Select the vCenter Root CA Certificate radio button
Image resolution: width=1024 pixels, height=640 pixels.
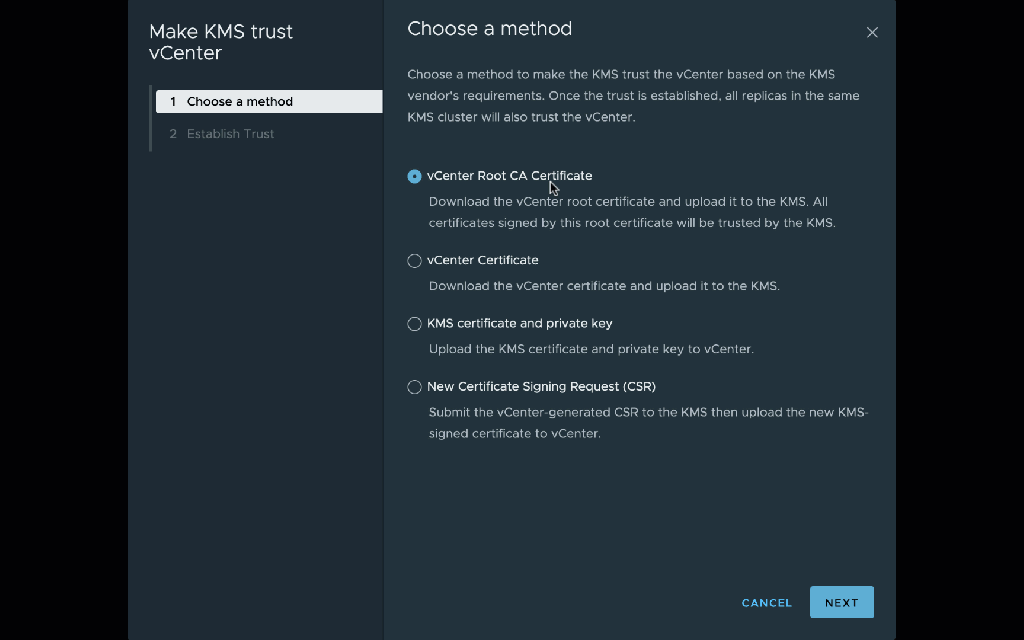pyautogui.click(x=414, y=177)
